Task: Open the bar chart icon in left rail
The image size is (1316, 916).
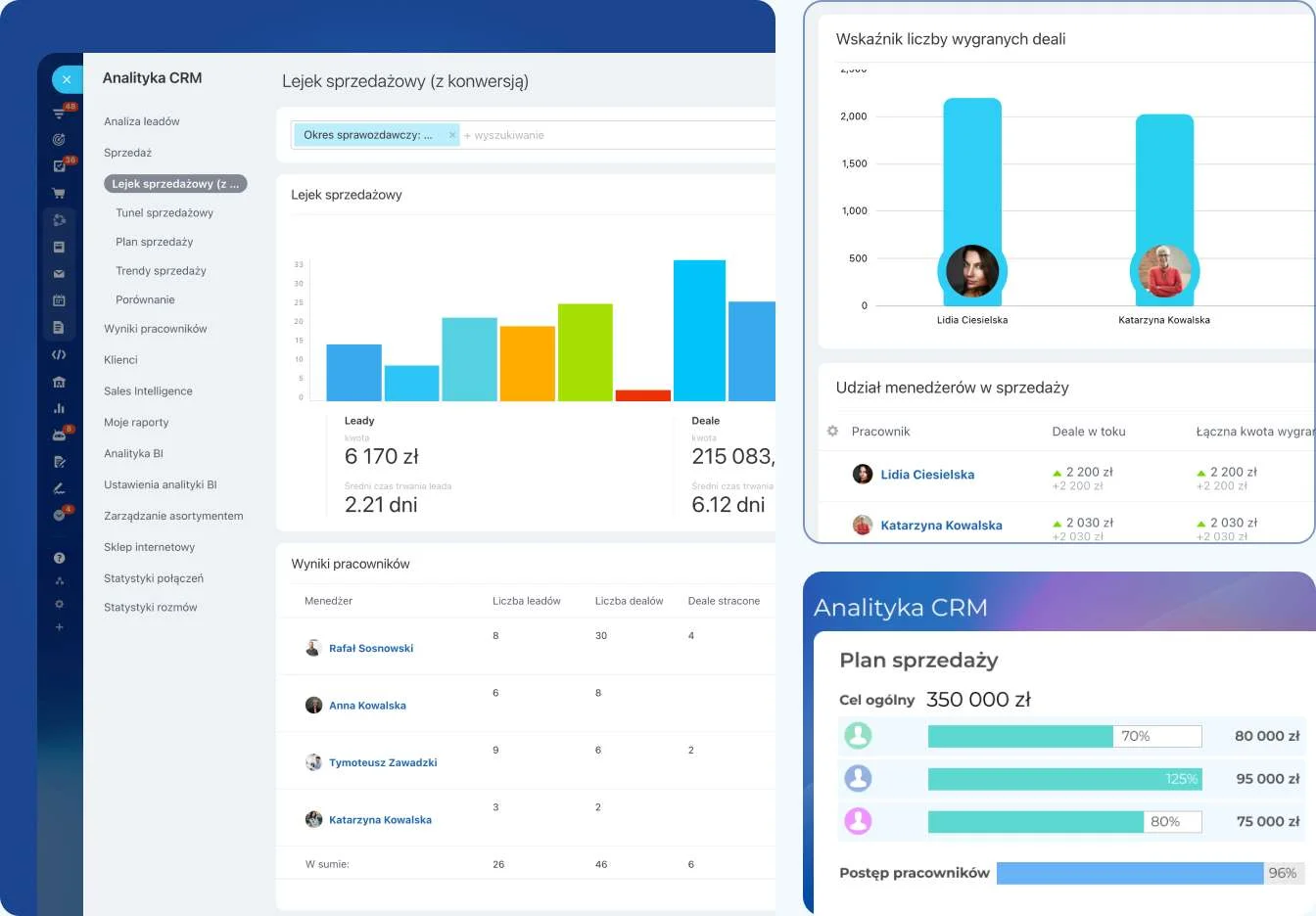Action: (x=59, y=408)
